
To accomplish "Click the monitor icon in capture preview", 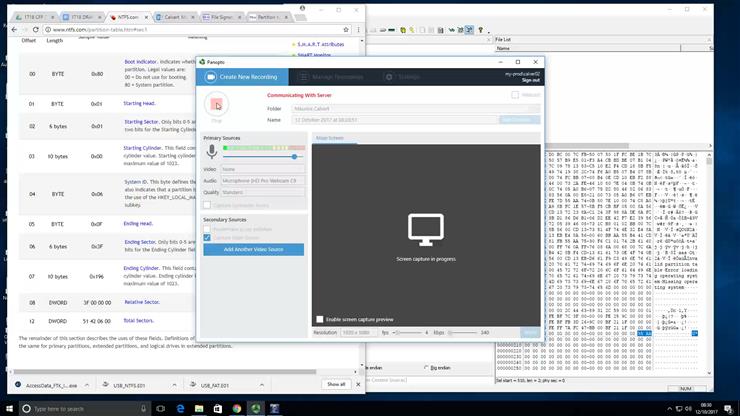I will point(426,229).
